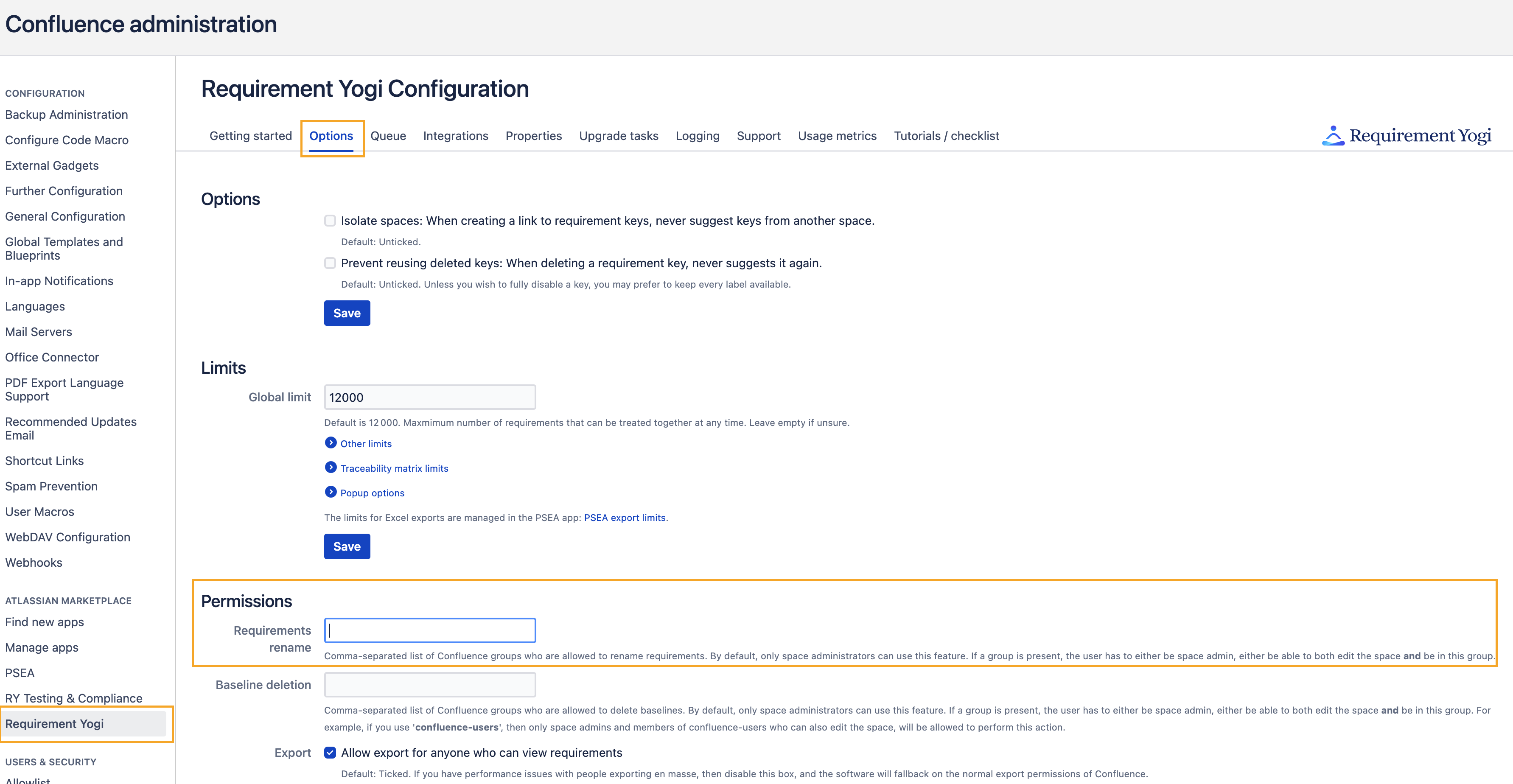
Task: Expand the Other limits section
Action: tap(366, 443)
